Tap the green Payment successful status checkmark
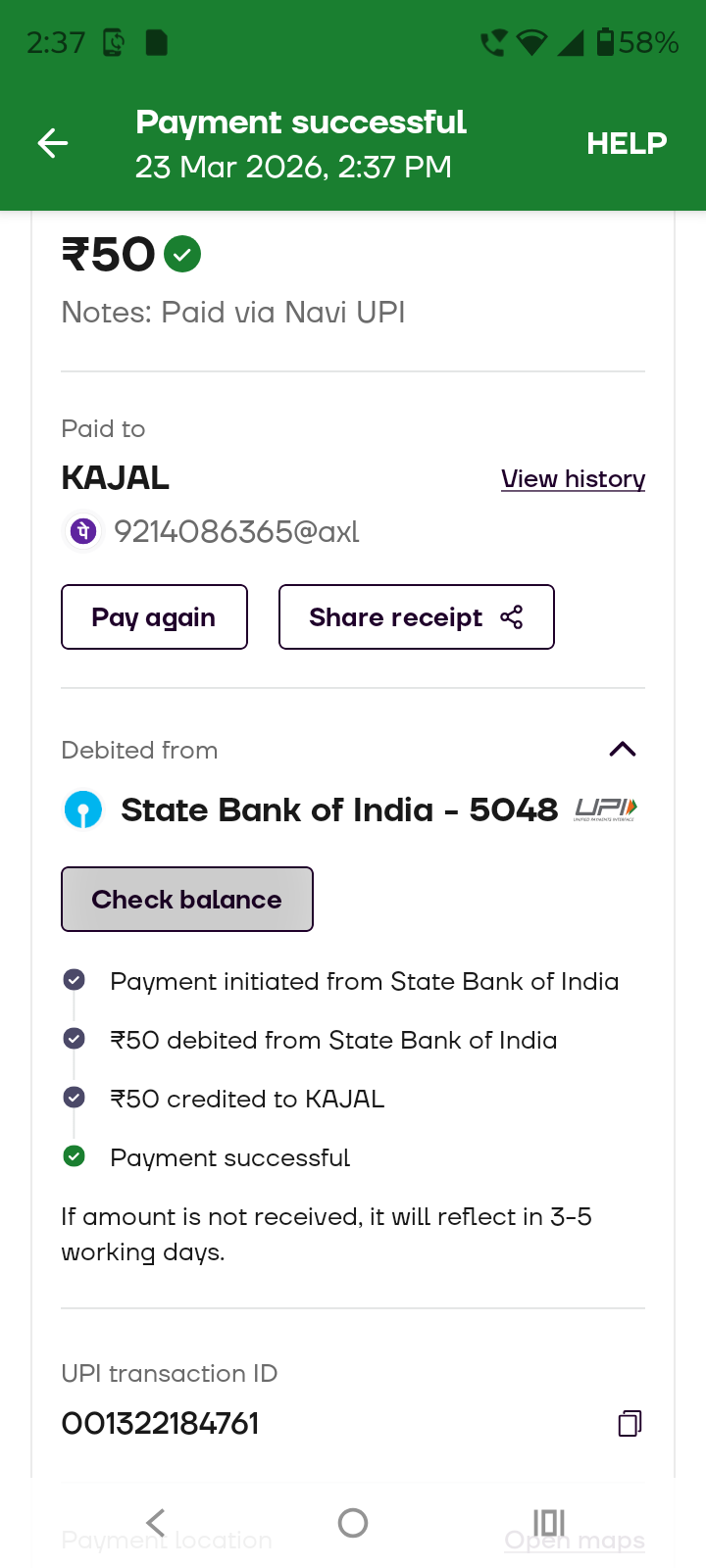This screenshot has height=1568, width=706. click(74, 1156)
